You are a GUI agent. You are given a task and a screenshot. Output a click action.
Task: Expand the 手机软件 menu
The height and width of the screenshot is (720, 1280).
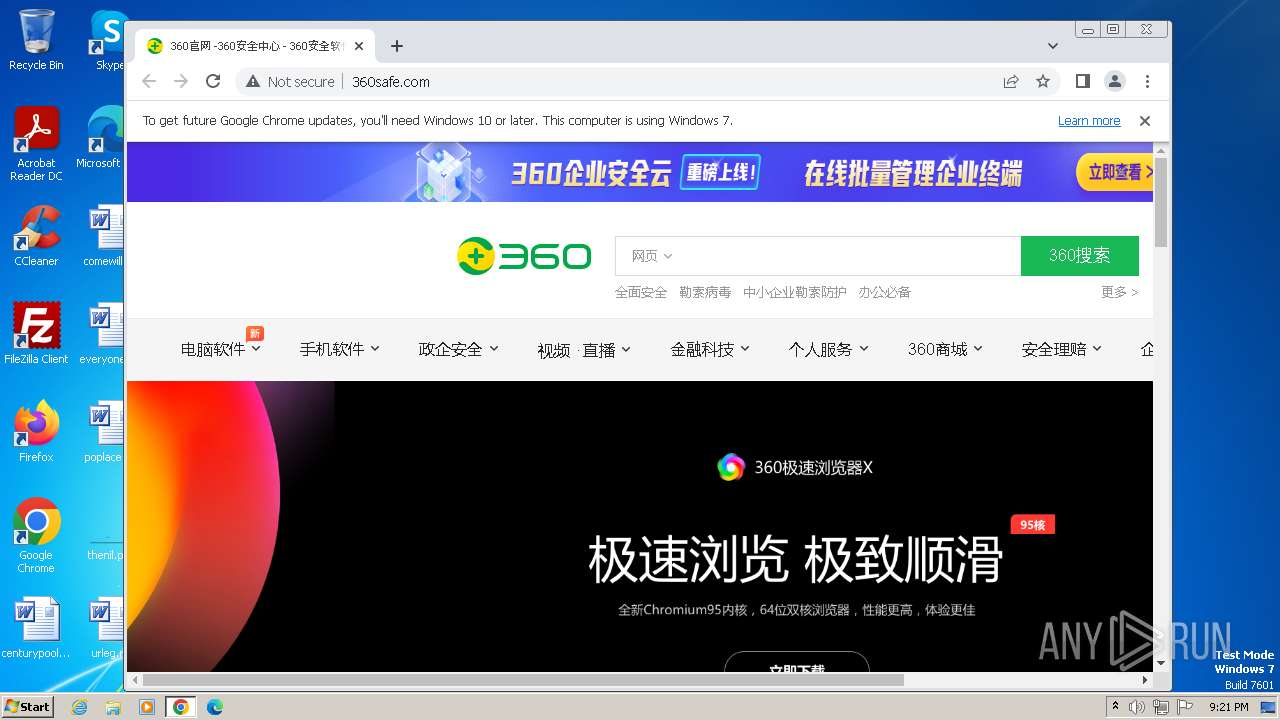coord(340,349)
